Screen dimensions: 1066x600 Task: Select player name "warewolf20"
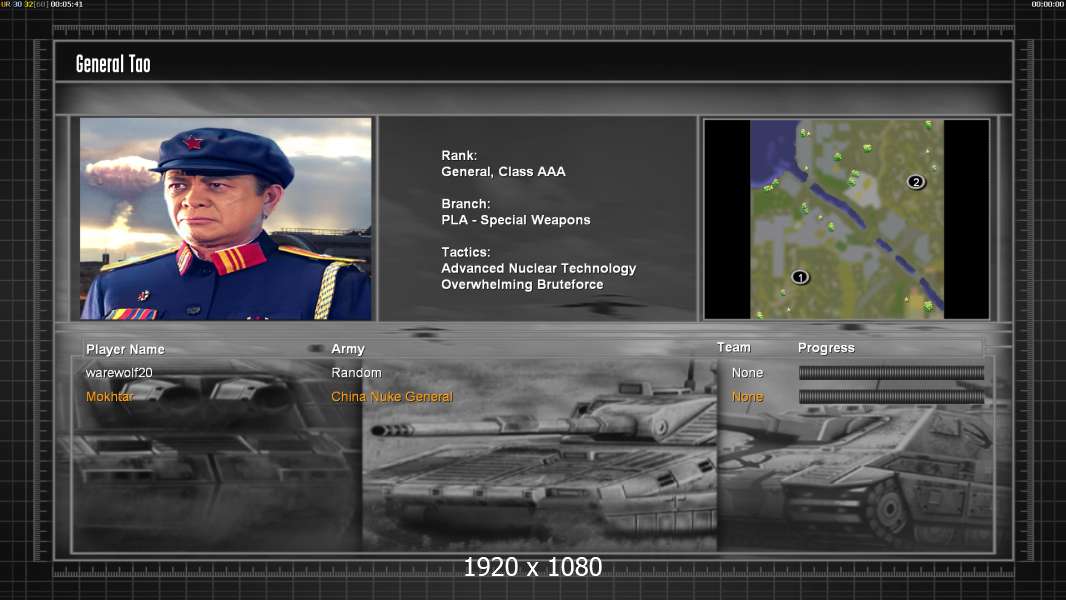point(119,373)
